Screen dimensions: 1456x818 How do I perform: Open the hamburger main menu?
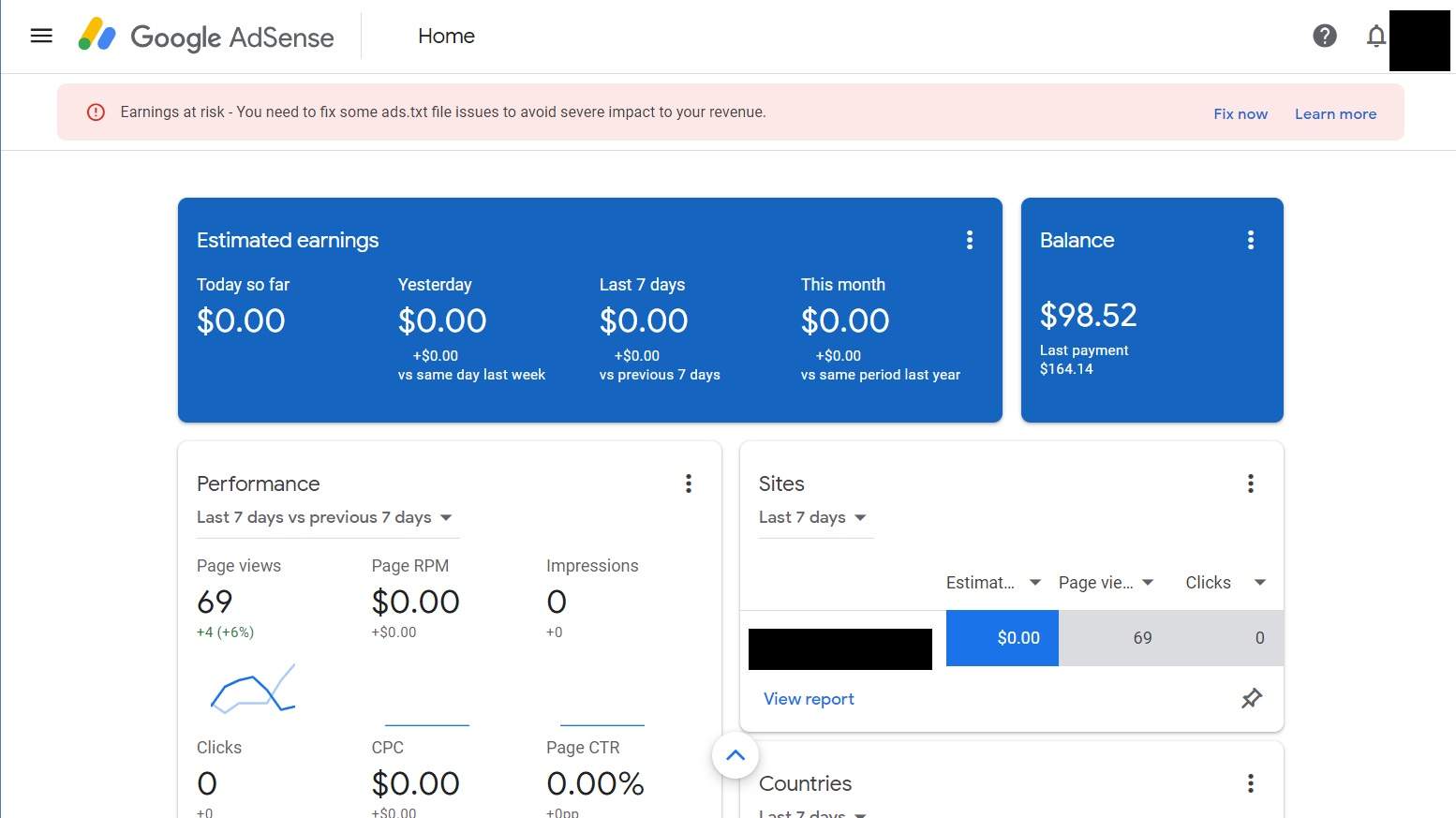click(41, 36)
